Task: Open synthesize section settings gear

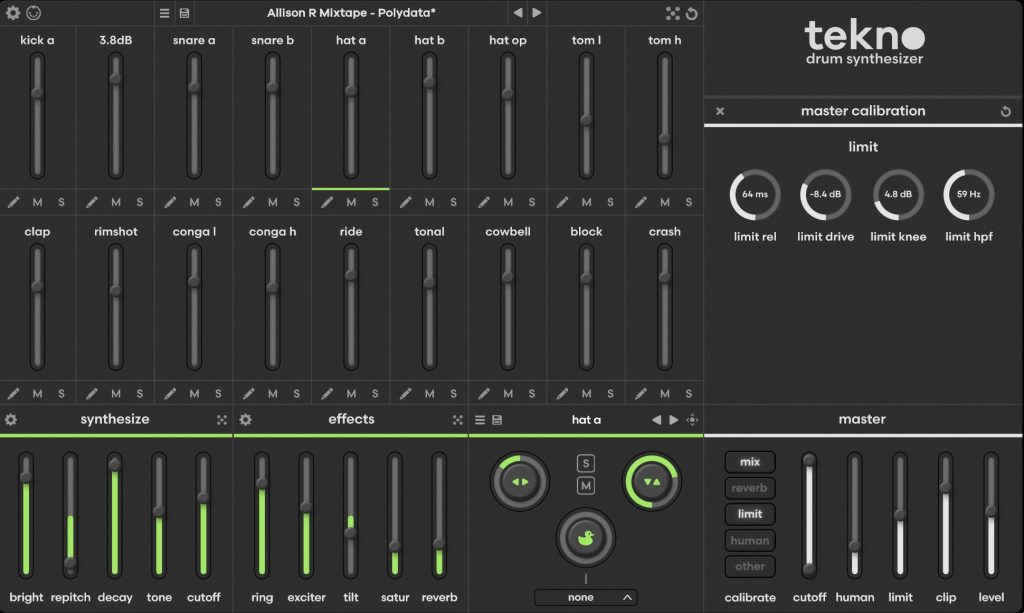Action: (x=11, y=420)
